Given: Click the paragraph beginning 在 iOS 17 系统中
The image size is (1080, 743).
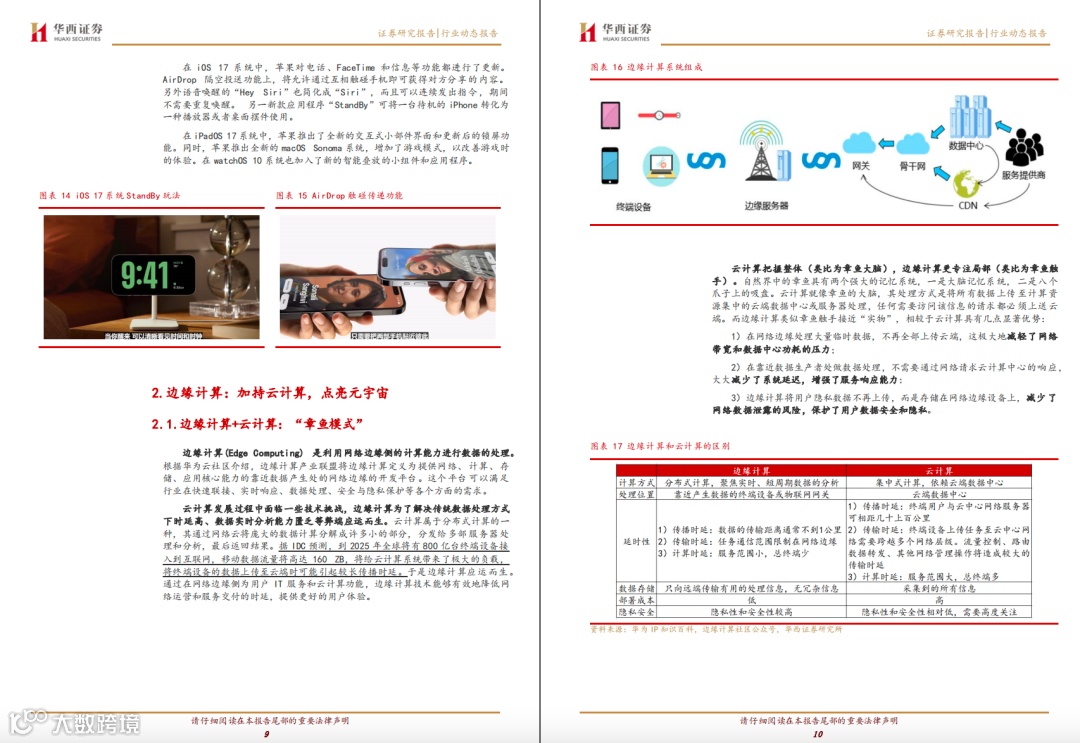Looking at the screenshot, I should (x=335, y=92).
